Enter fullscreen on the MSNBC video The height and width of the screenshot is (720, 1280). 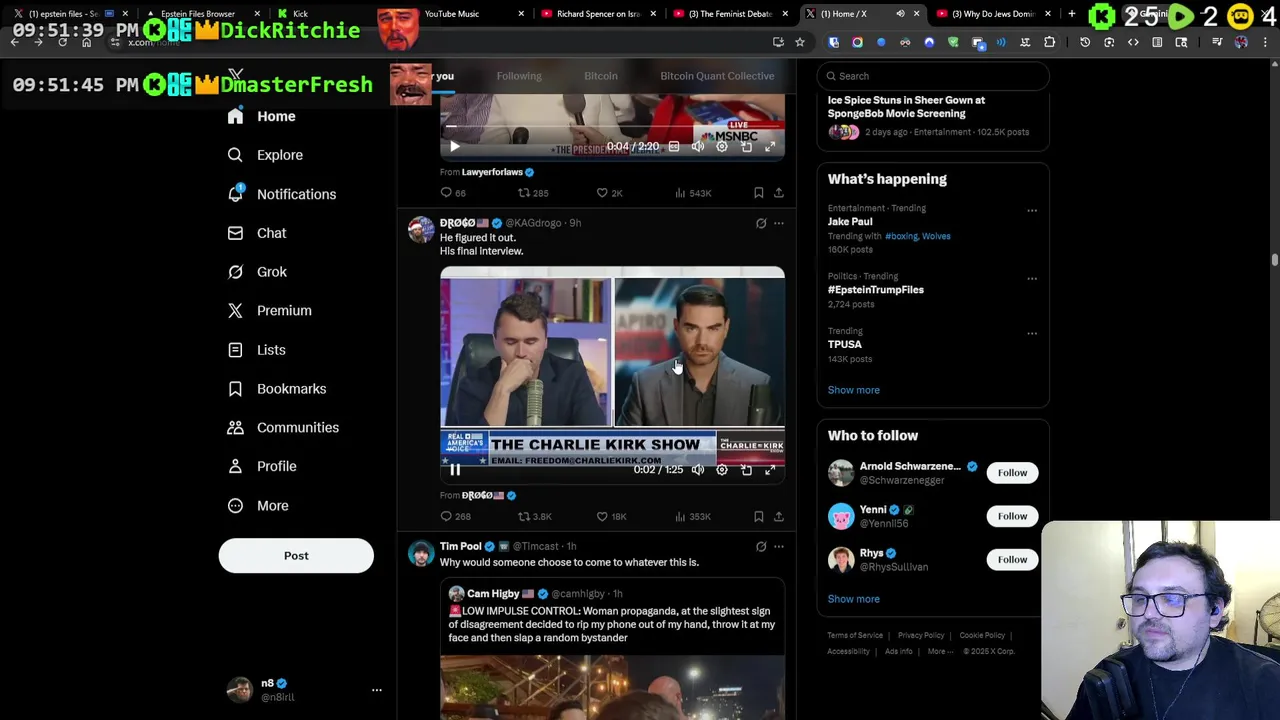pos(770,147)
